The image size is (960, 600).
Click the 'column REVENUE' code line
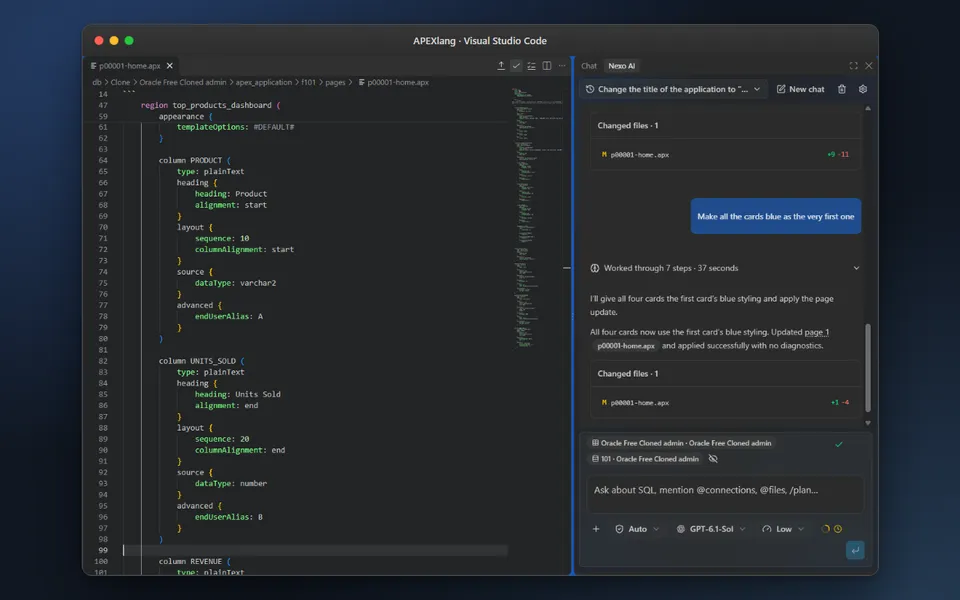pos(195,561)
